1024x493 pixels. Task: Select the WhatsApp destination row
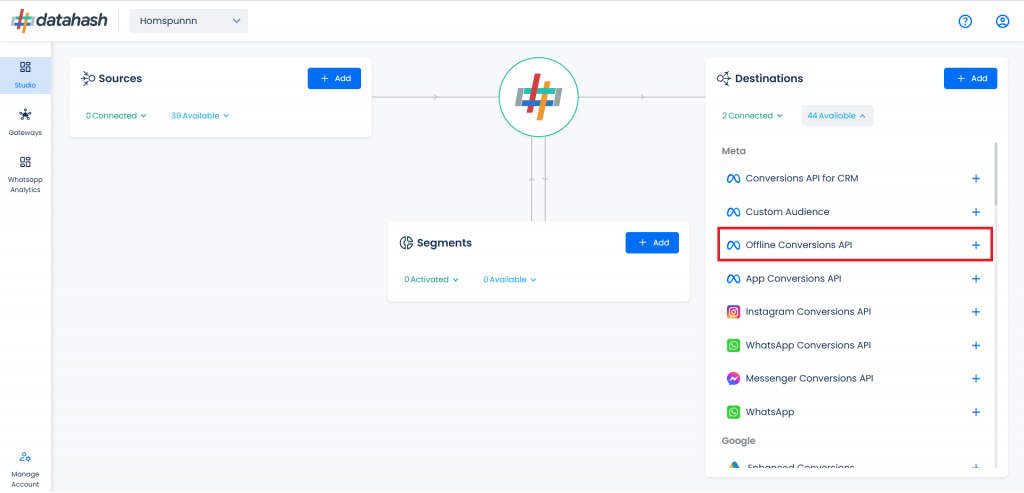(854, 413)
